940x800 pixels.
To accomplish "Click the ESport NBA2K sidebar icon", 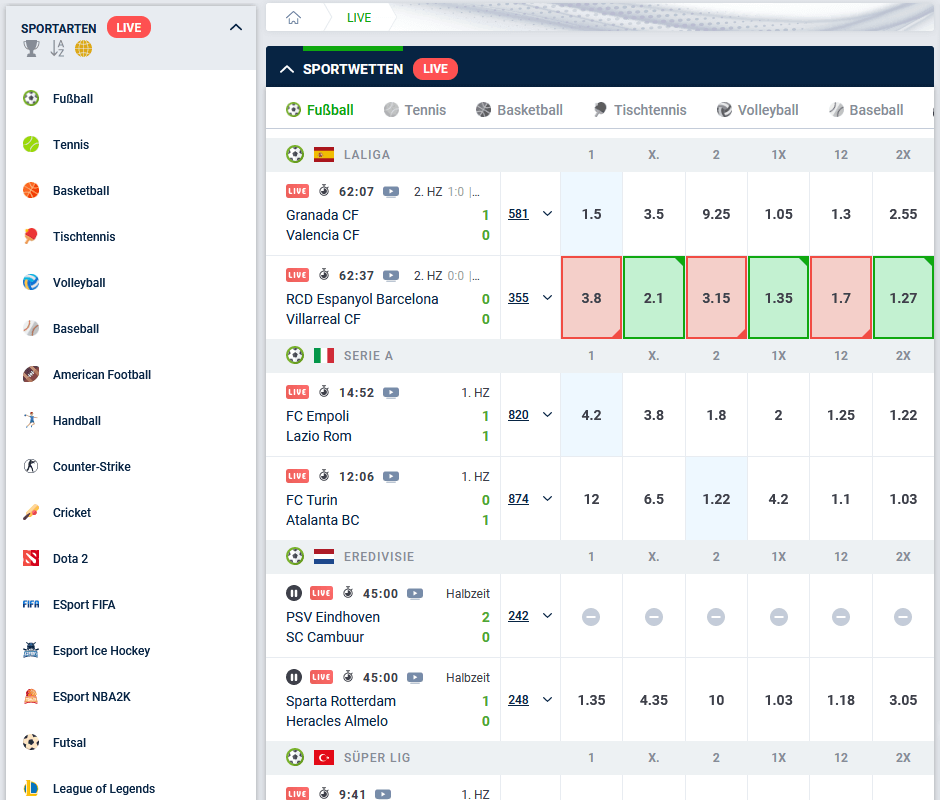I will 31,696.
